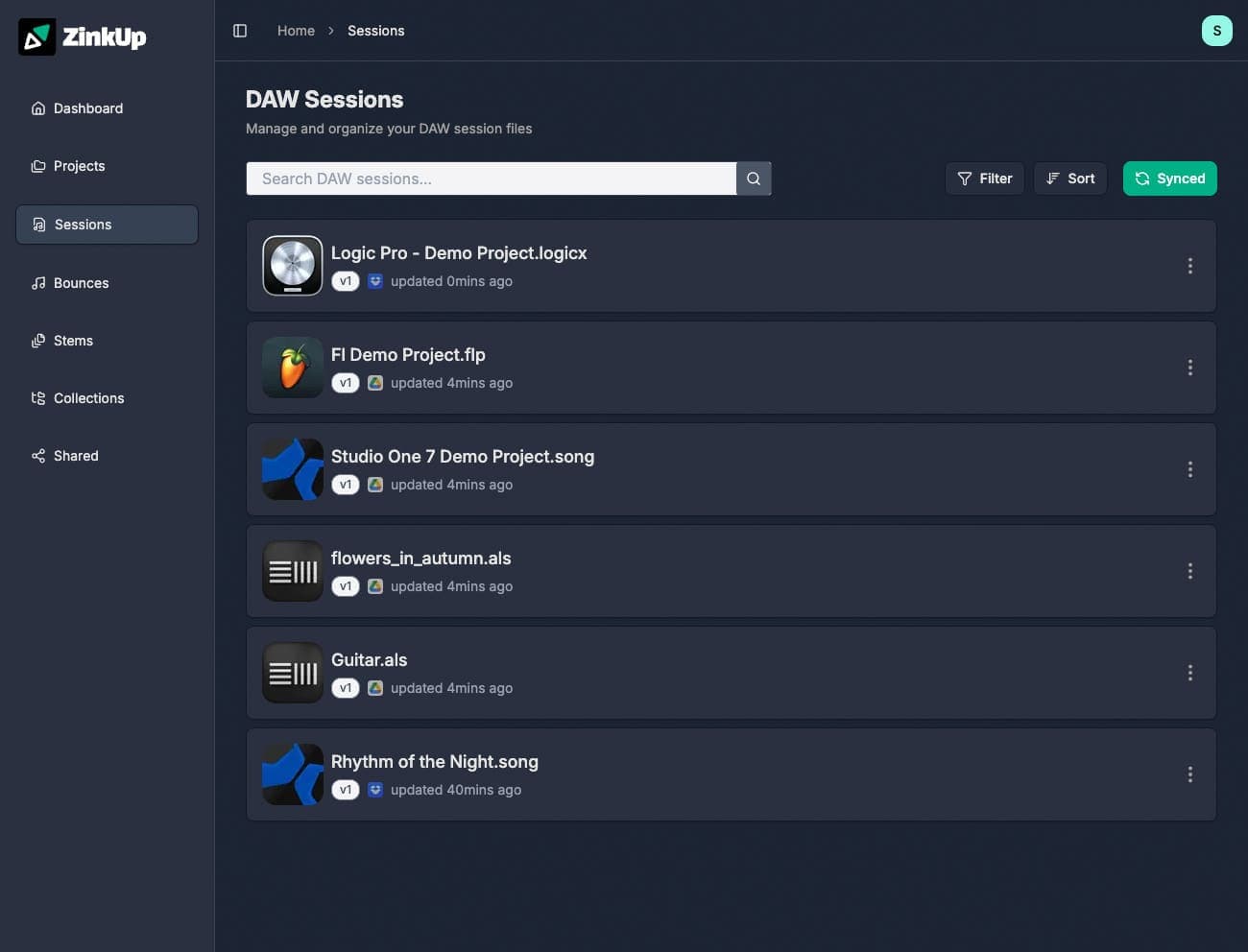Select the Studio One icon beside Studio One 7 Demo Project
The height and width of the screenshot is (952, 1248).
tap(292, 469)
